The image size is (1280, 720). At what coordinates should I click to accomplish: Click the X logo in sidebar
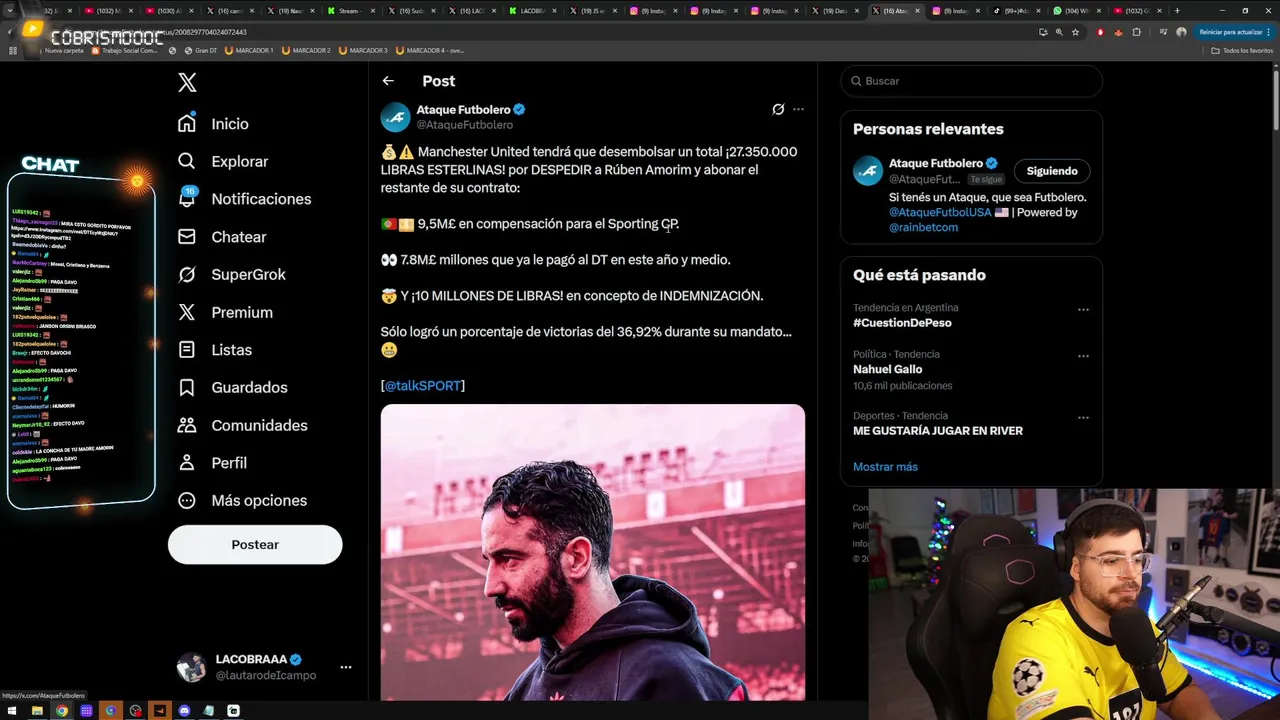pos(187,82)
